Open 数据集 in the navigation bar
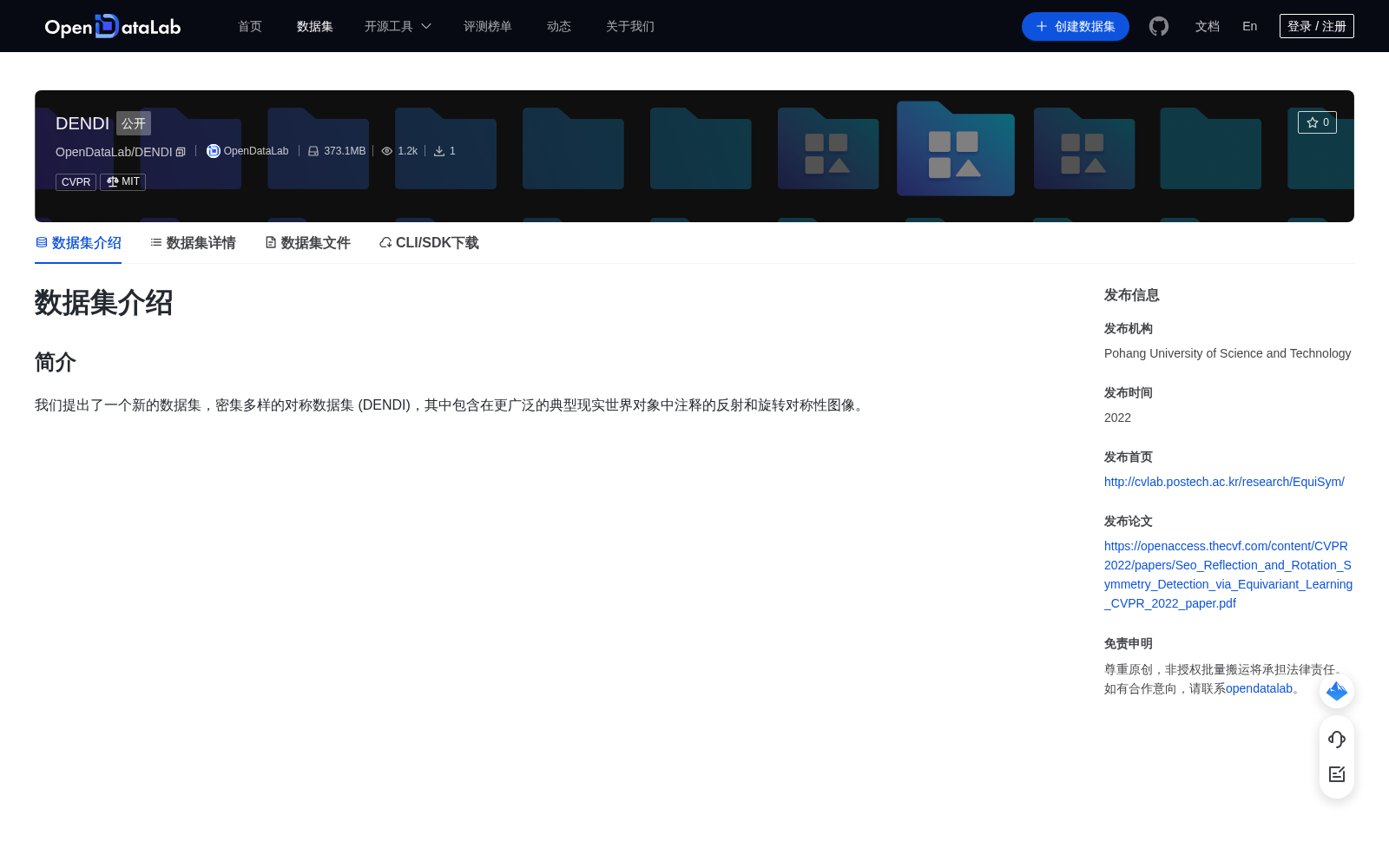Screen dimensions: 1389x868 point(315,26)
